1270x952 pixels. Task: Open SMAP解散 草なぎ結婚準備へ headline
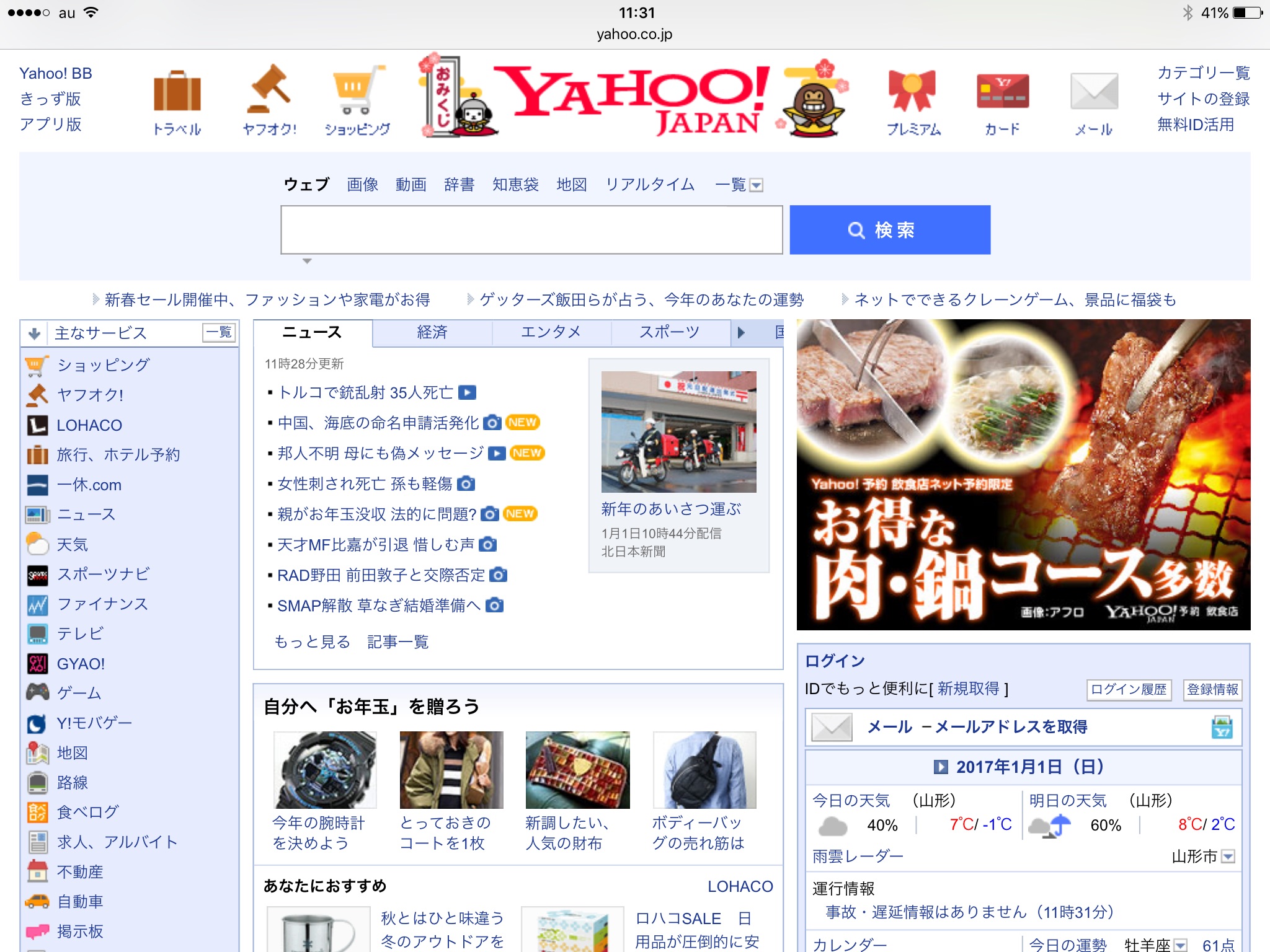tap(379, 606)
